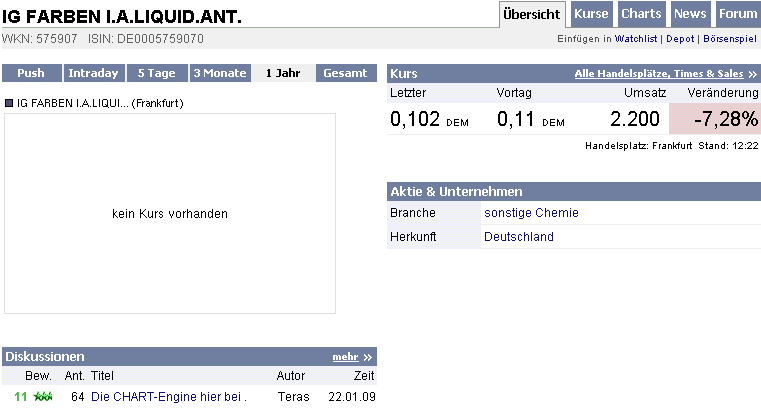Show the Gesamt chart range
This screenshot has width=761, height=408.
[346, 73]
